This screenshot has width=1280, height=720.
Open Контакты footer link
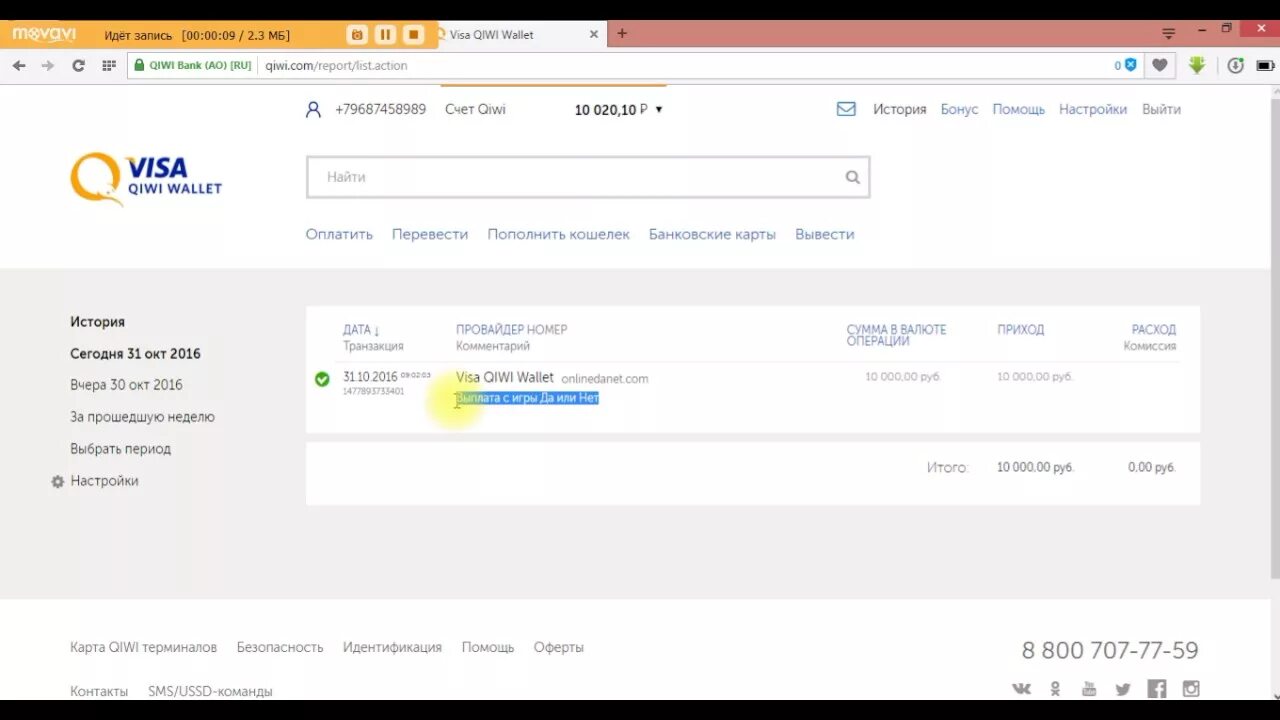point(99,691)
